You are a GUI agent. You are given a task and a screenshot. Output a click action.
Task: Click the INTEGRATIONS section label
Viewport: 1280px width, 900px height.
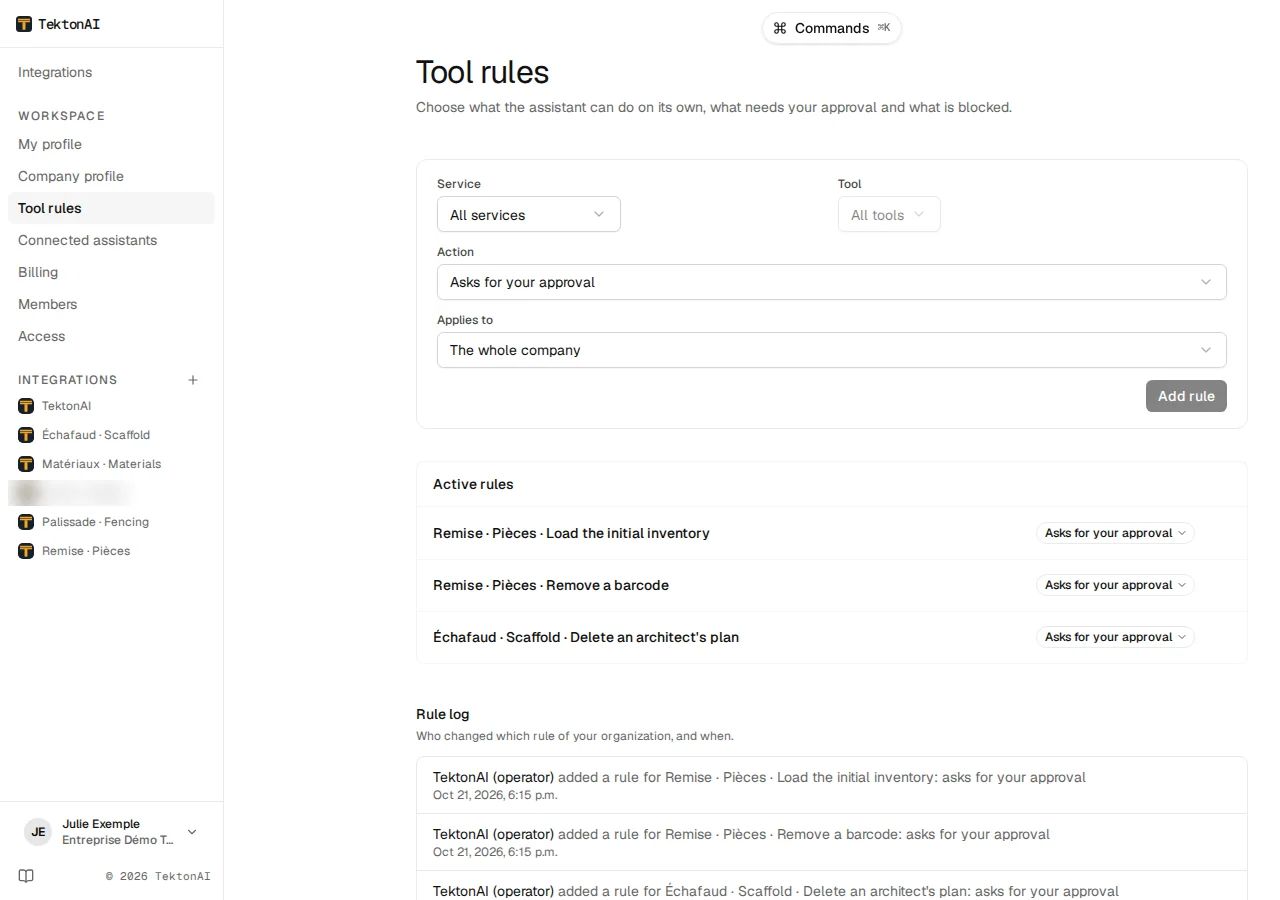(67, 380)
